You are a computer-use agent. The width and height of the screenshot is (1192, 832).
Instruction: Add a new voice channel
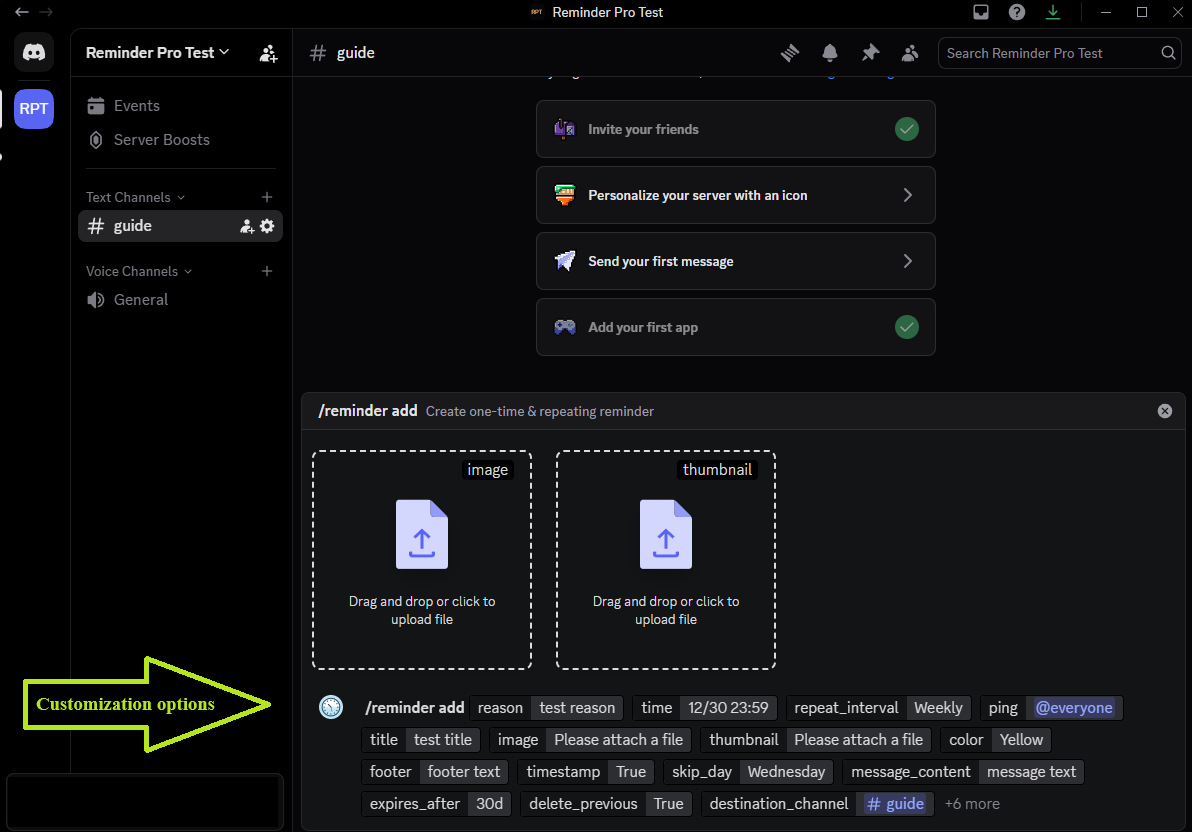click(267, 271)
